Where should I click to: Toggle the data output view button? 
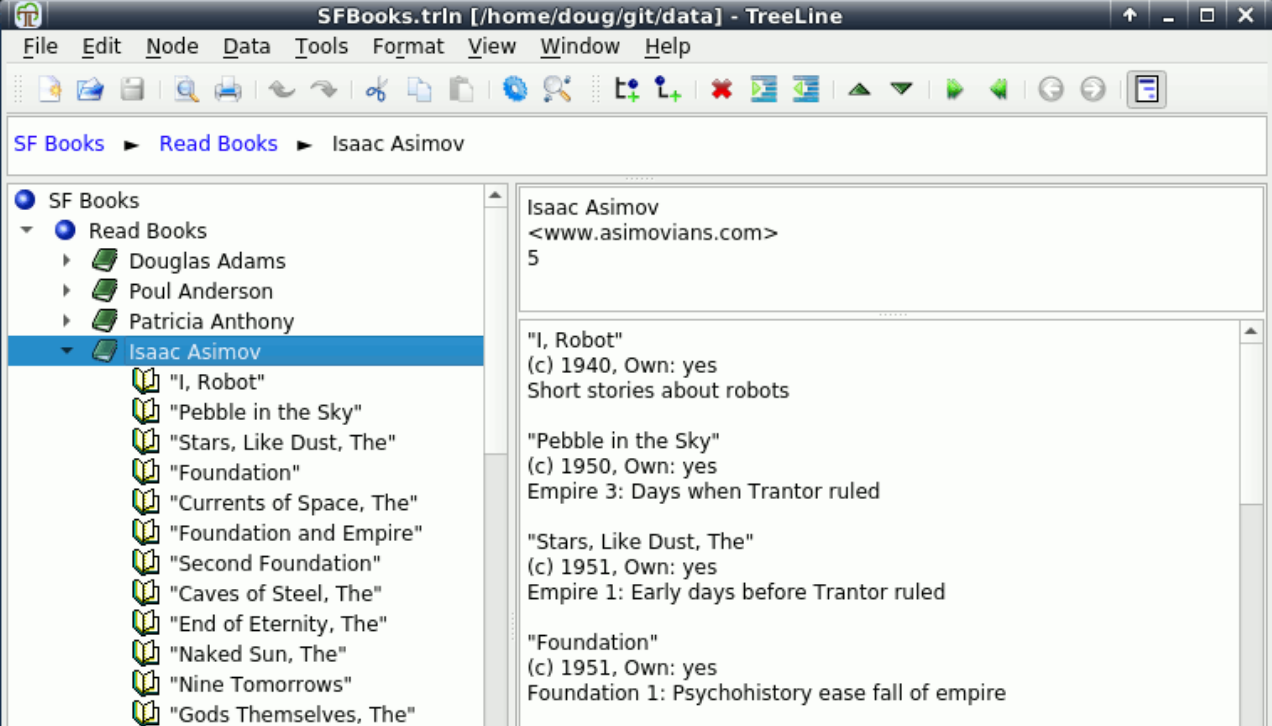click(x=1146, y=90)
